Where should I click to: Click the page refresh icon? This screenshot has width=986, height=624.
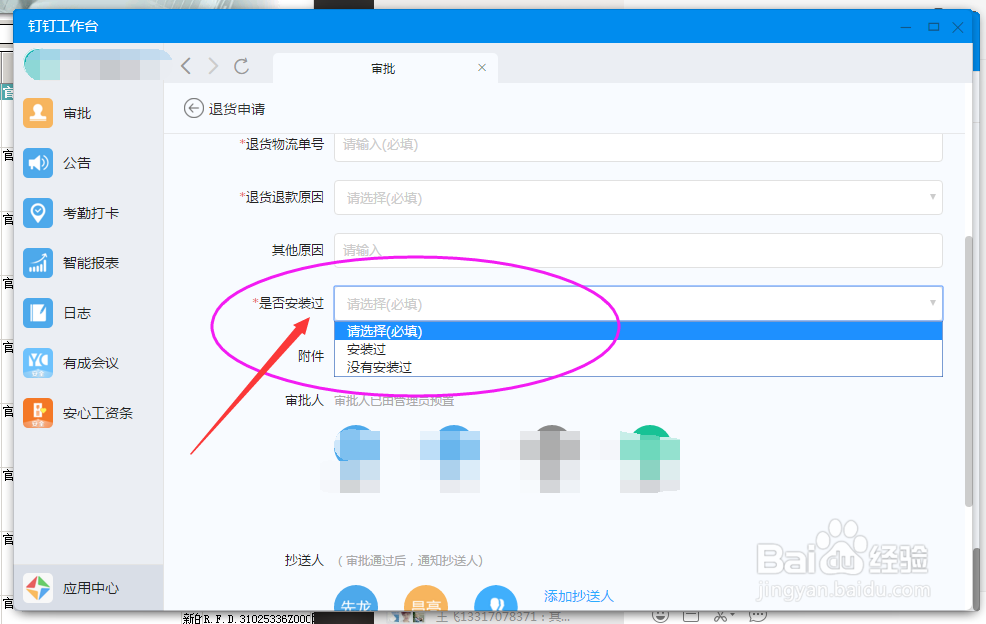[x=241, y=66]
